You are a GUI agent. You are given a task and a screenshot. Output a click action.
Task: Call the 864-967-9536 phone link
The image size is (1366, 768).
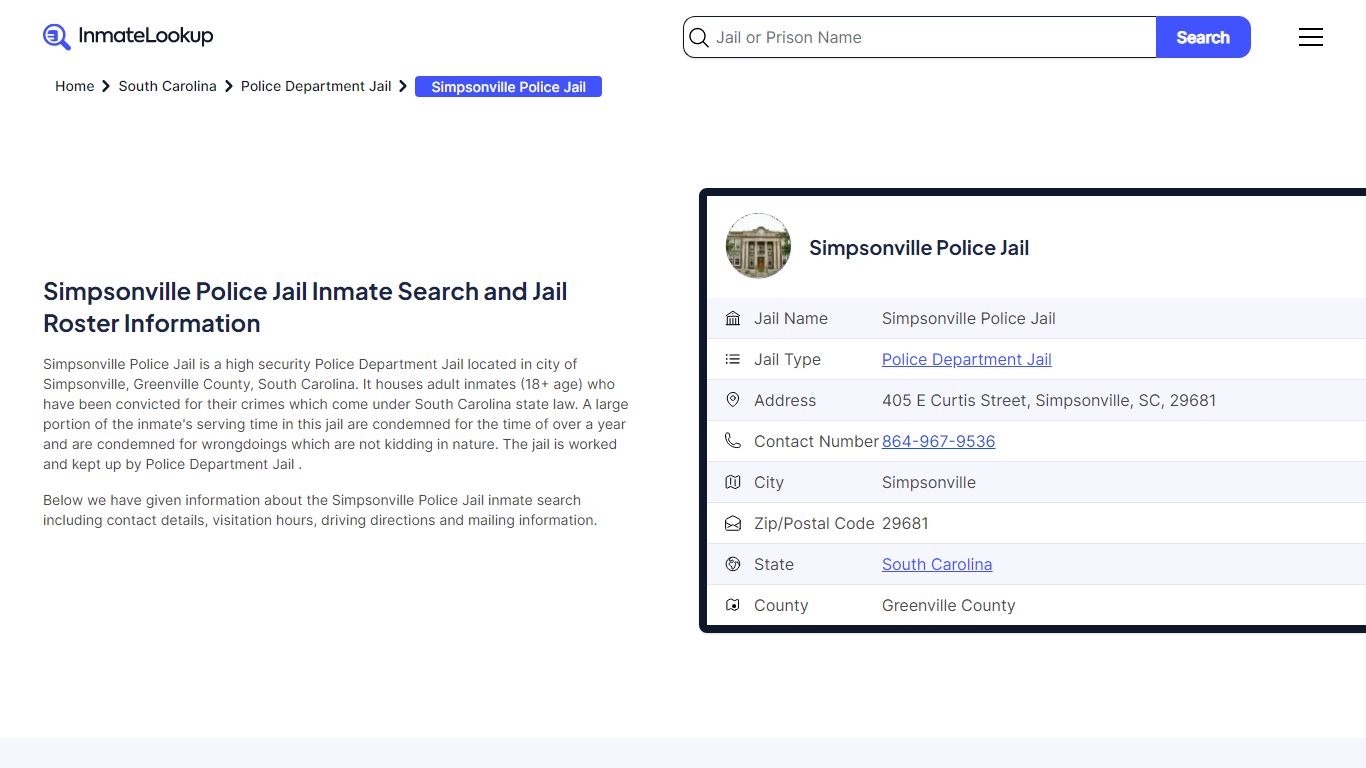point(938,441)
